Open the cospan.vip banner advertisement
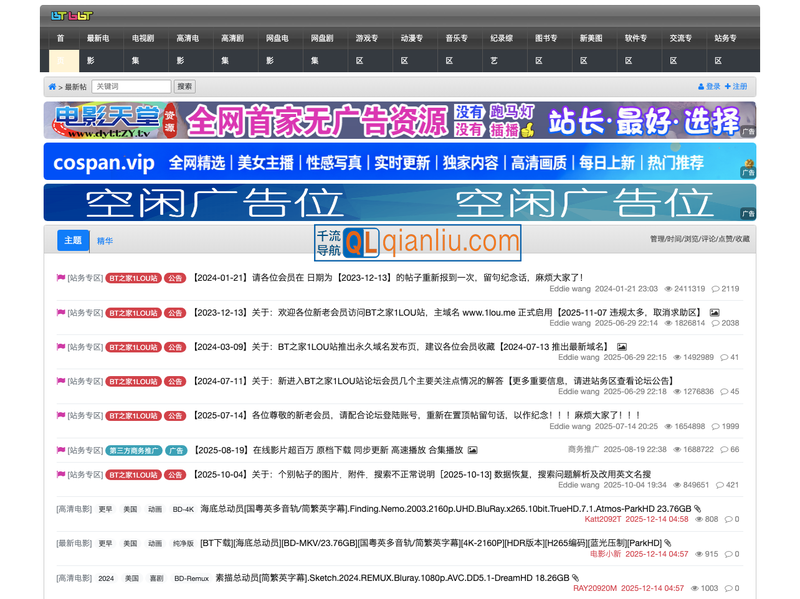The width and height of the screenshot is (800, 599). (399, 162)
